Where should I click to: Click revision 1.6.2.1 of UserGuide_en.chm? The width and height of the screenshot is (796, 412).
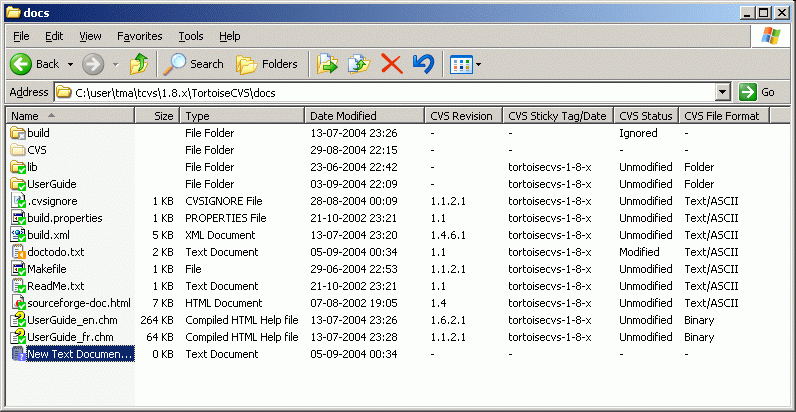point(448,320)
